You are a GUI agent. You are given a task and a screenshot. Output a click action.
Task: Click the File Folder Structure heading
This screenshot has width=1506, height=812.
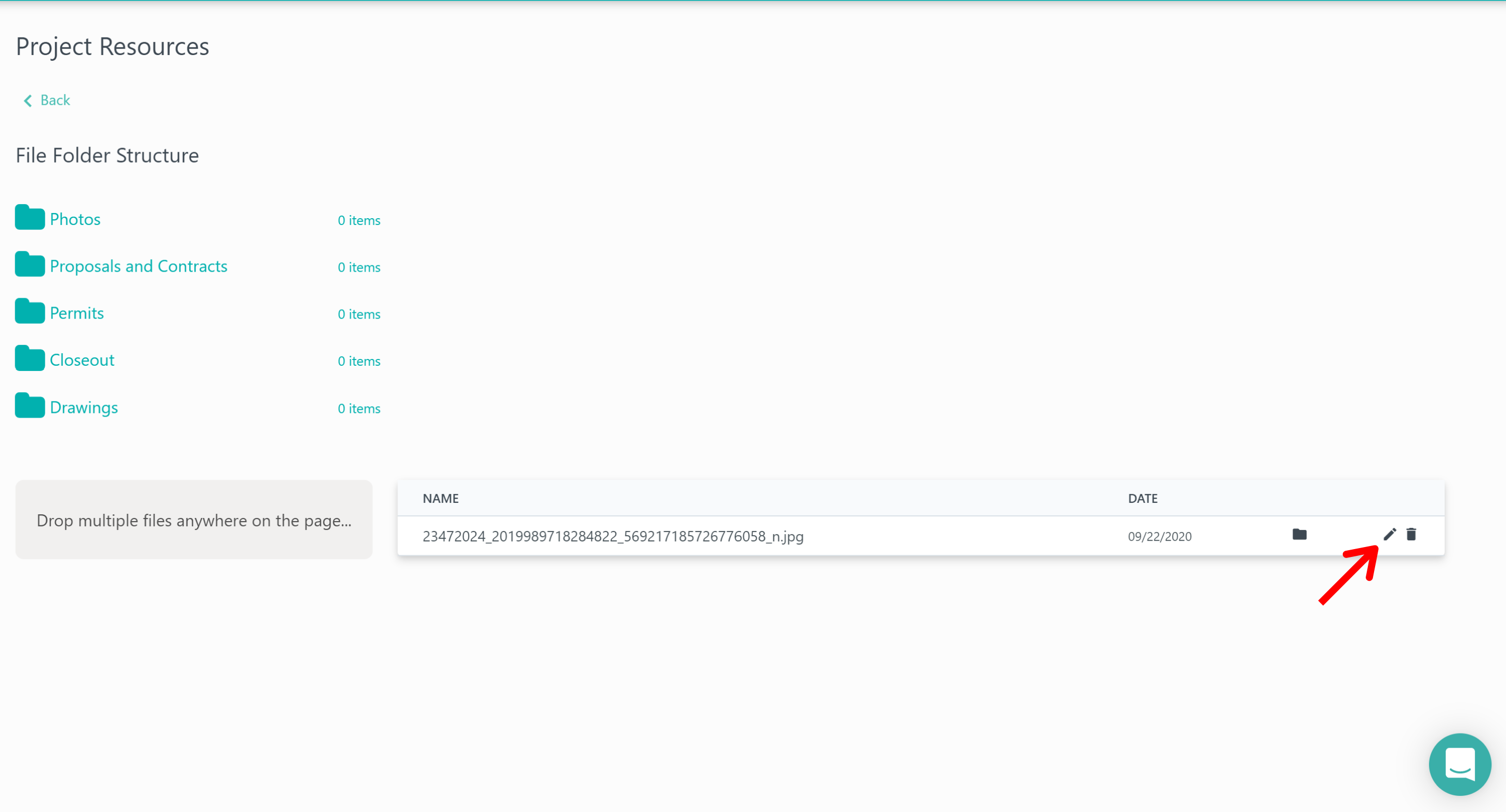(107, 155)
